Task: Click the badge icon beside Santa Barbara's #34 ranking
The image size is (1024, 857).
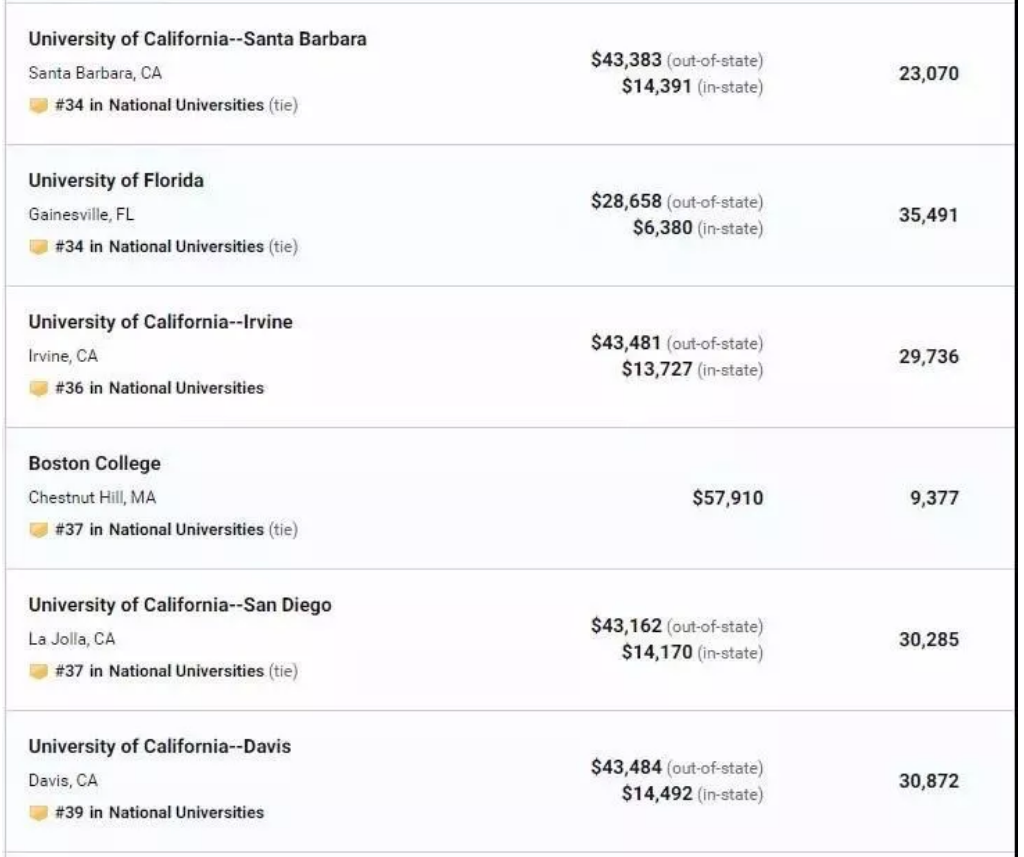Action: 39,106
